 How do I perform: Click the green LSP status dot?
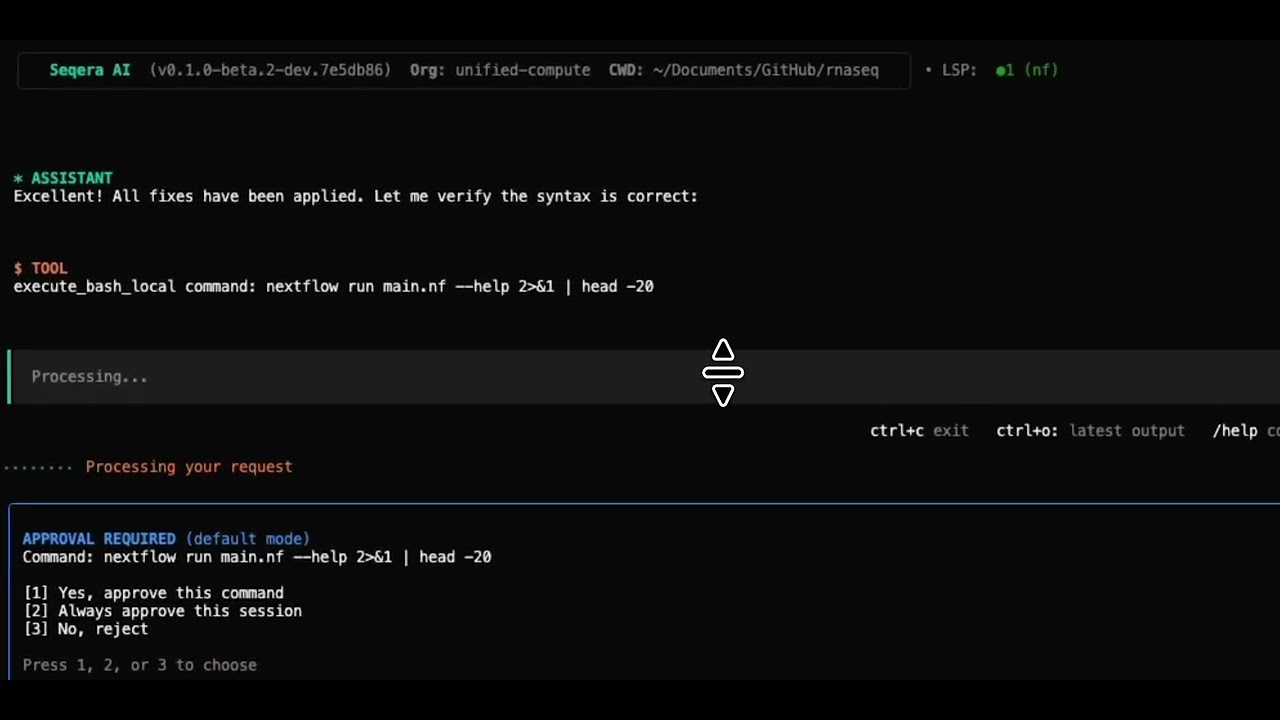1000,71
